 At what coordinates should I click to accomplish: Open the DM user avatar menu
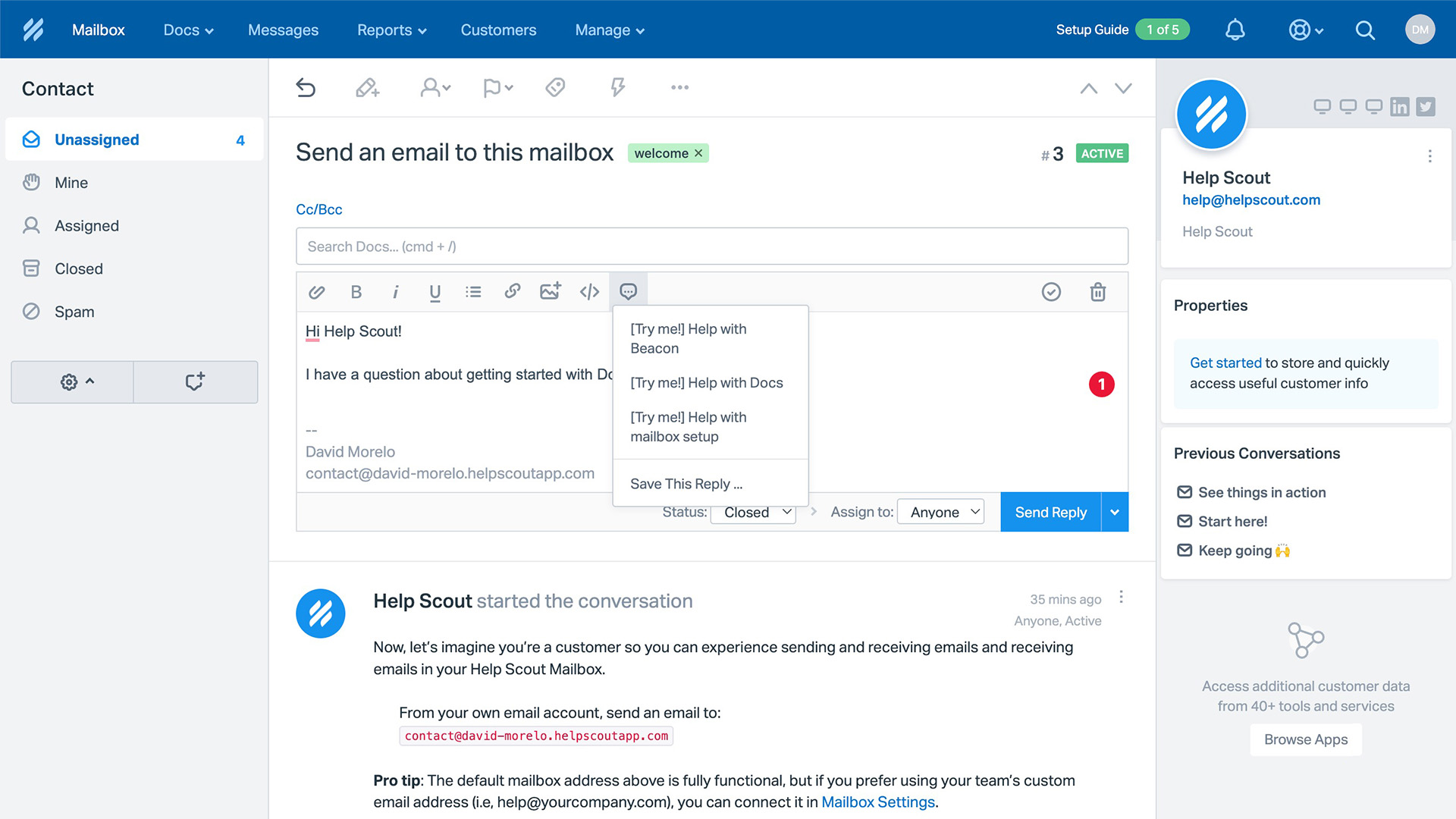[1420, 30]
